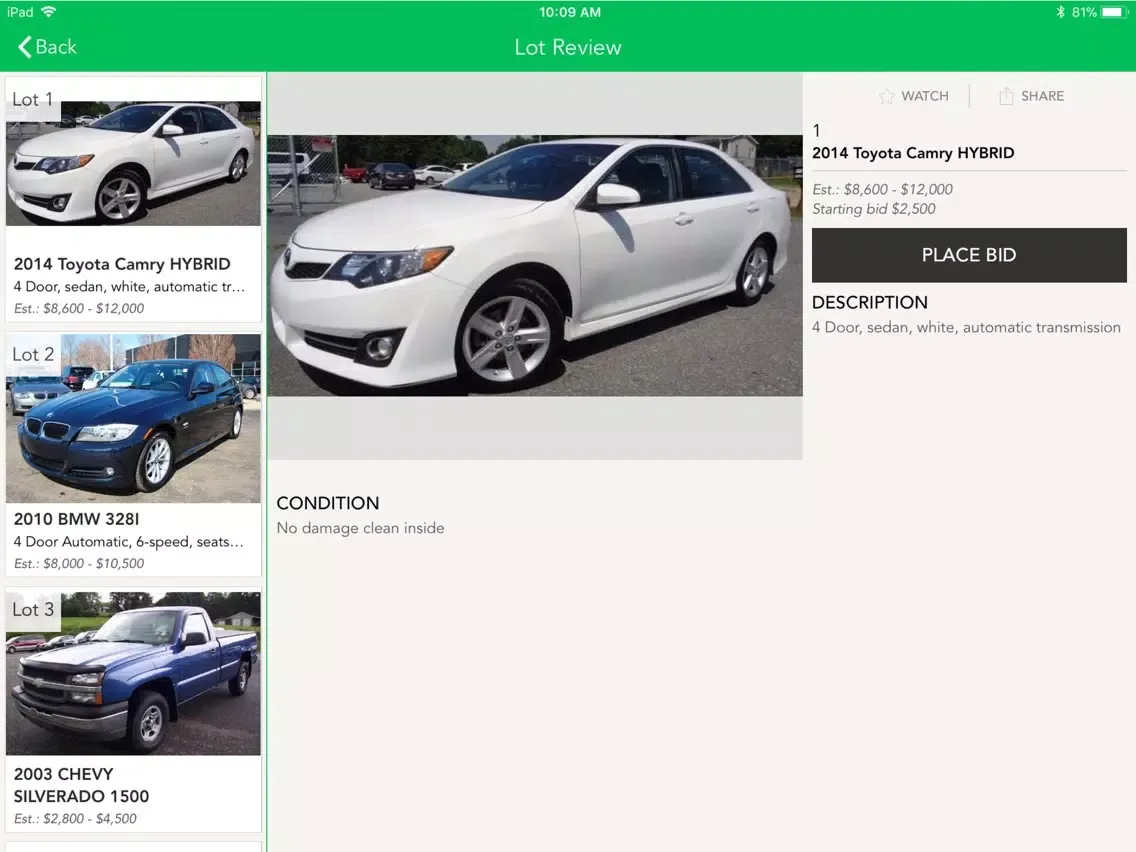The image size is (1136, 852).
Task: Tap the 81% battery percentage
Action: [1084, 12]
